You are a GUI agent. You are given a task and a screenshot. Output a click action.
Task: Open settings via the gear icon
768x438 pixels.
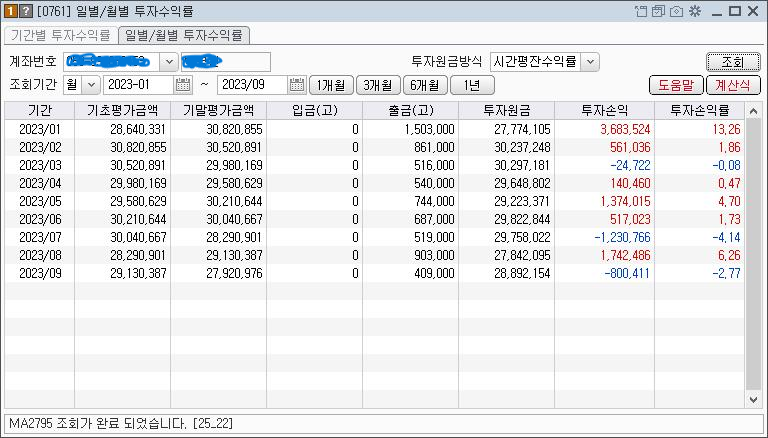tap(695, 11)
